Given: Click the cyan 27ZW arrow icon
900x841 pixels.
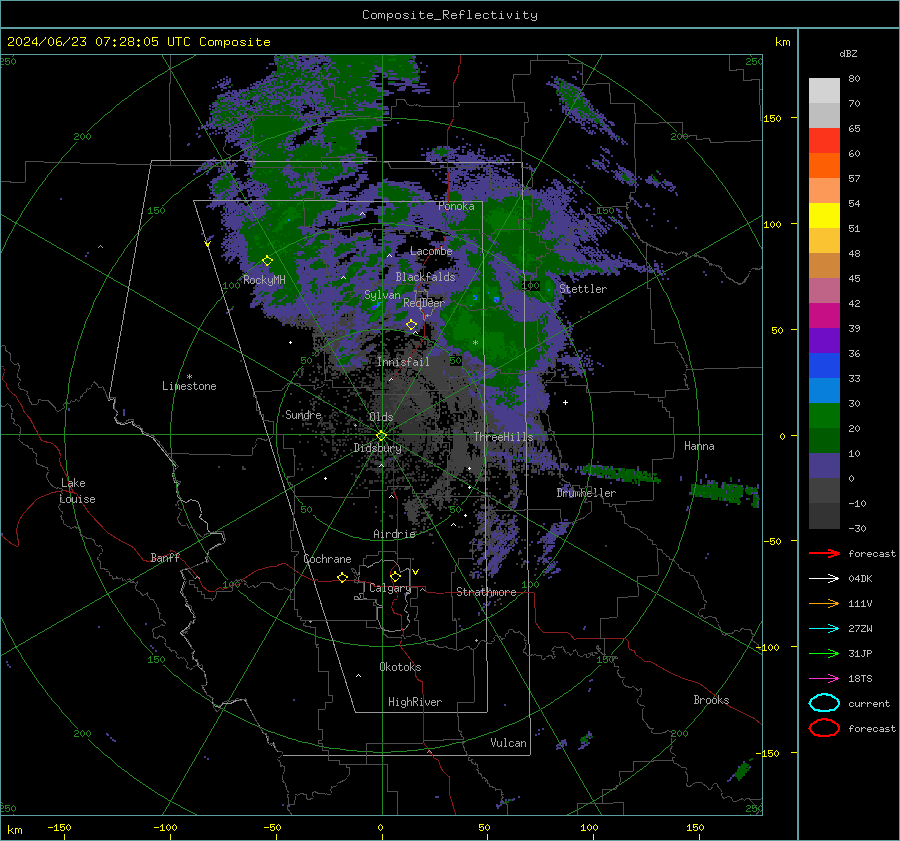Looking at the screenshot, I should click(824, 629).
